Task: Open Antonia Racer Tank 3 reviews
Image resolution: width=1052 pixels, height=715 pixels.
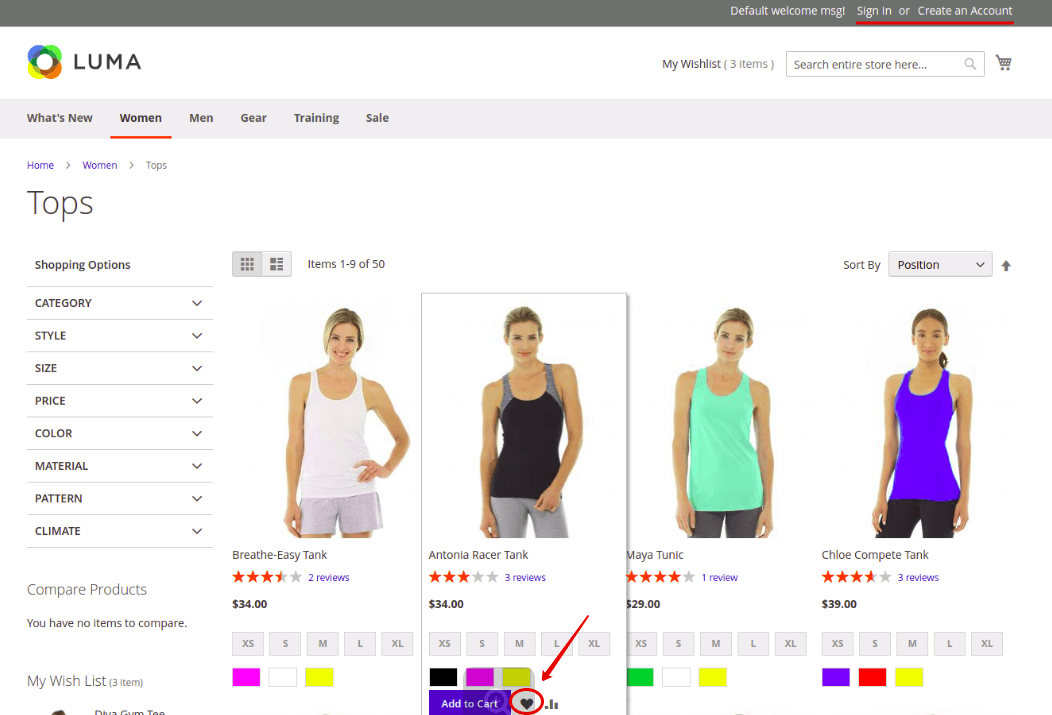Action: click(x=525, y=578)
